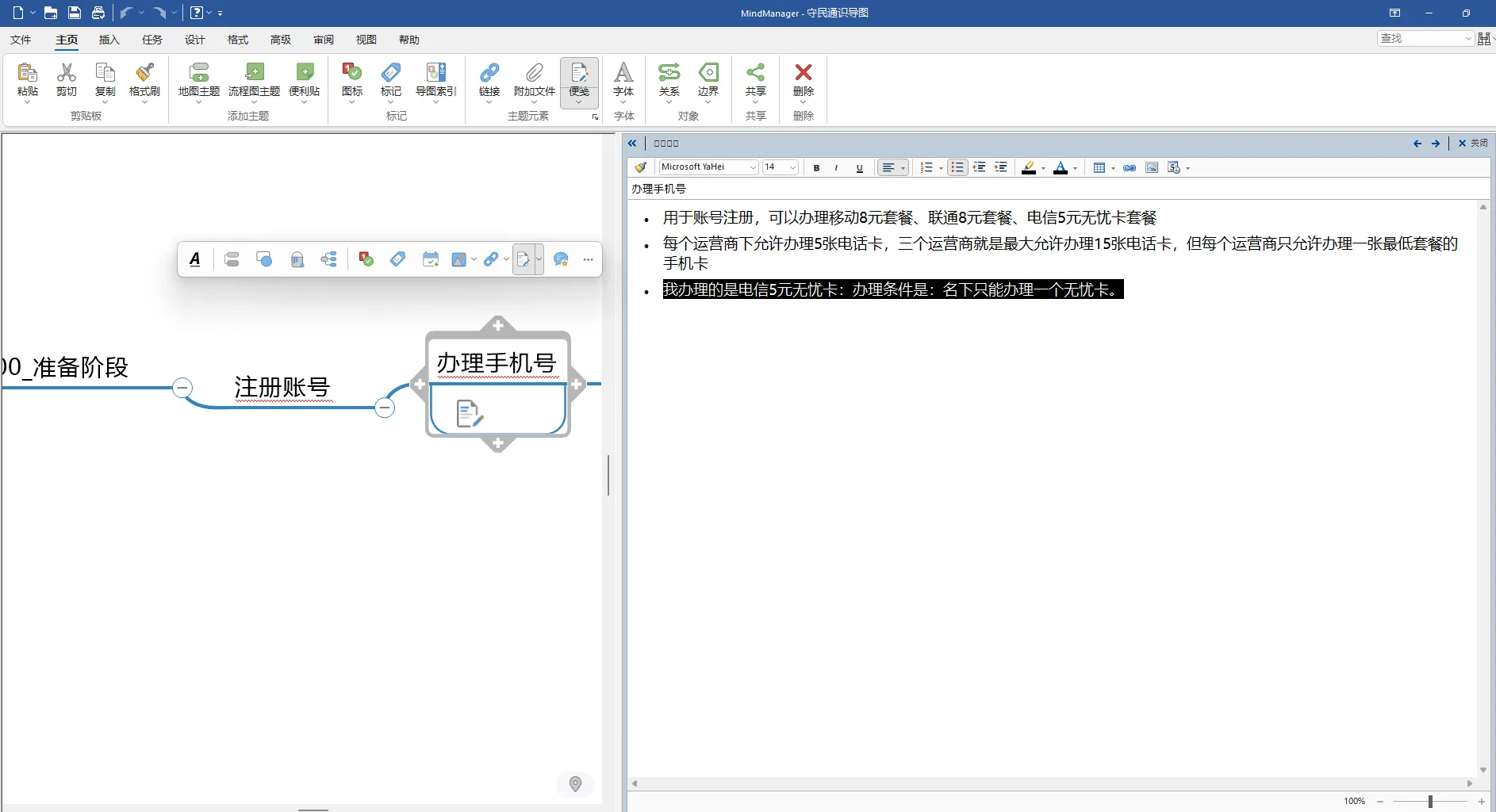Viewport: 1496px width, 812px height.
Task: Click the 查找 search field
Action: pyautogui.click(x=1425, y=38)
